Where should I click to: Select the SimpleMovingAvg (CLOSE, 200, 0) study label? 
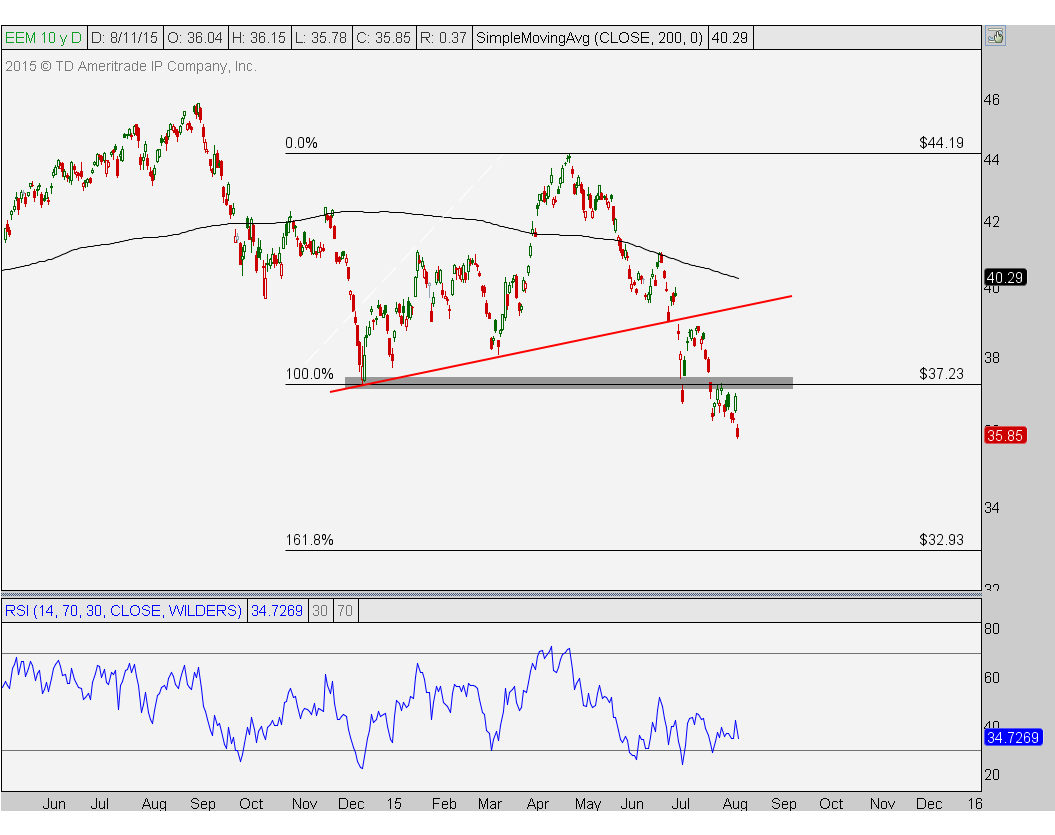589,38
